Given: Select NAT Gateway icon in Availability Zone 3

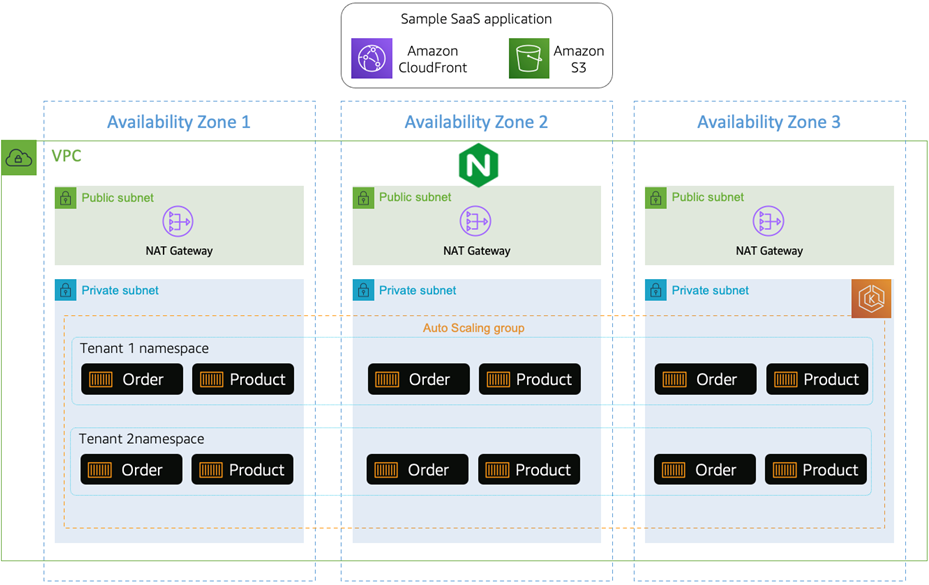Looking at the screenshot, I should (x=768, y=222).
